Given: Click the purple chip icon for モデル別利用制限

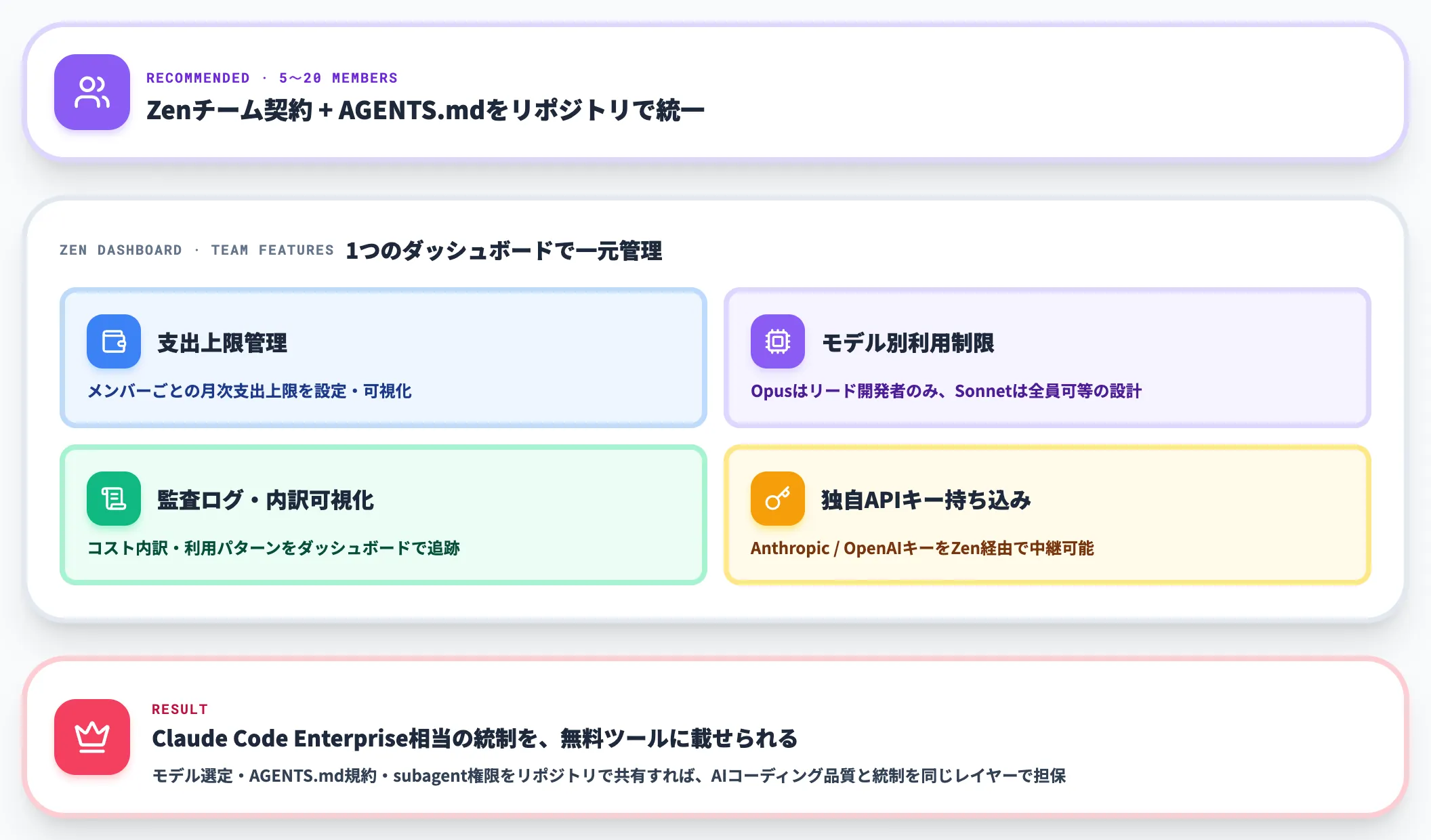Looking at the screenshot, I should coord(778,341).
